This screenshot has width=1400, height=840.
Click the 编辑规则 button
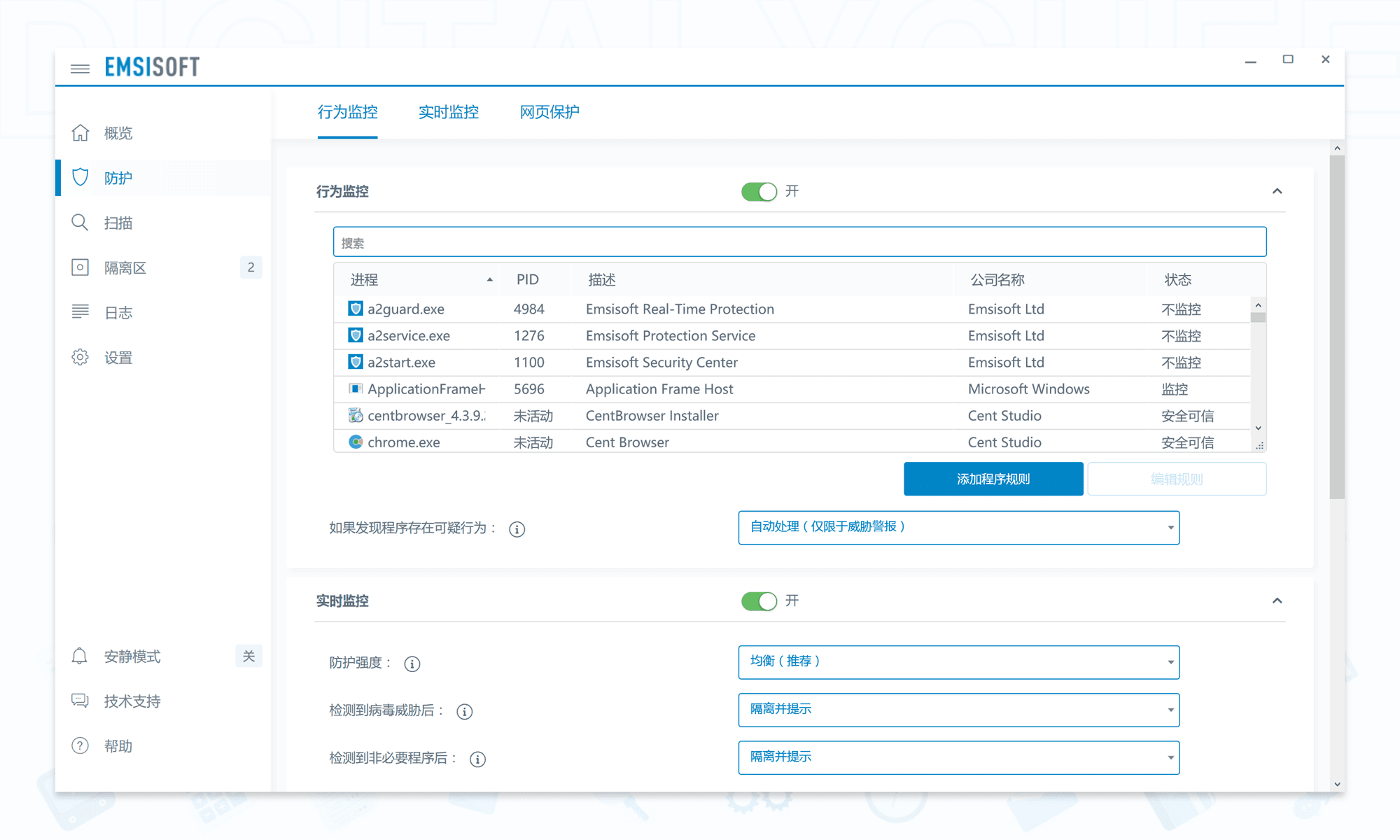[1176, 479]
